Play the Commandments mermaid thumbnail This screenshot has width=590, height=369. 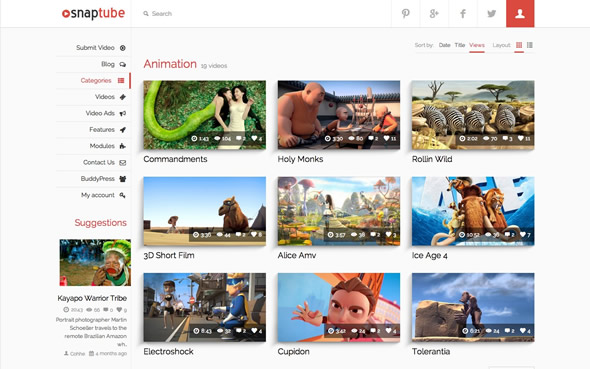[205, 115]
